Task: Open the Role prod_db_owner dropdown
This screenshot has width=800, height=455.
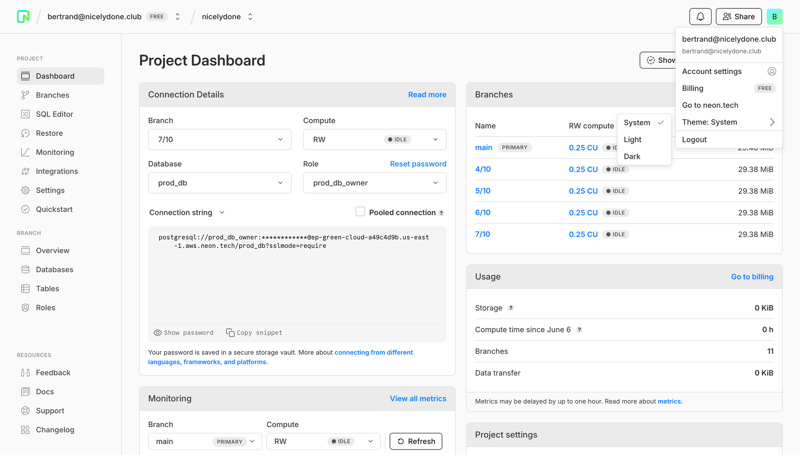Action: point(374,183)
